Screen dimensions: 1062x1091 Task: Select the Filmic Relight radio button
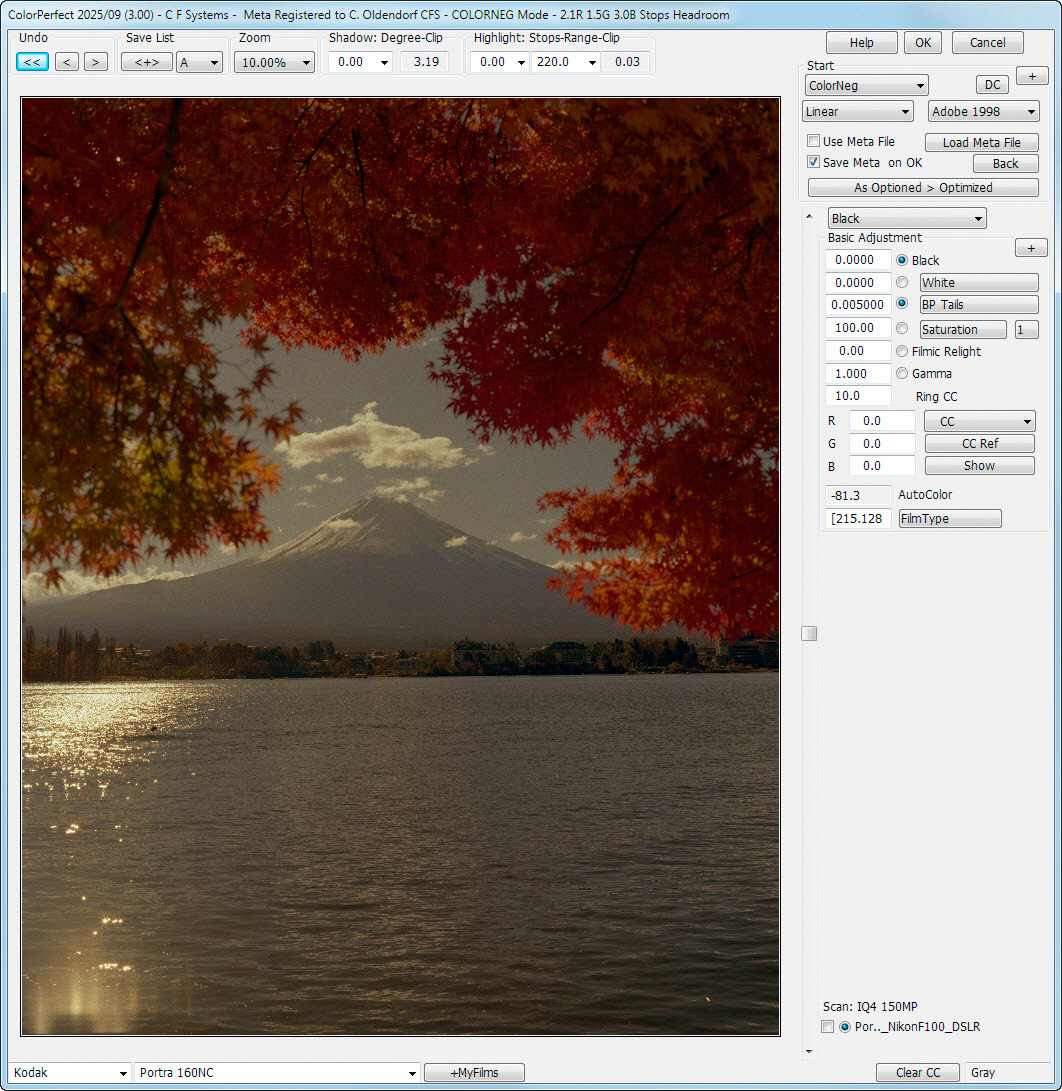point(902,352)
